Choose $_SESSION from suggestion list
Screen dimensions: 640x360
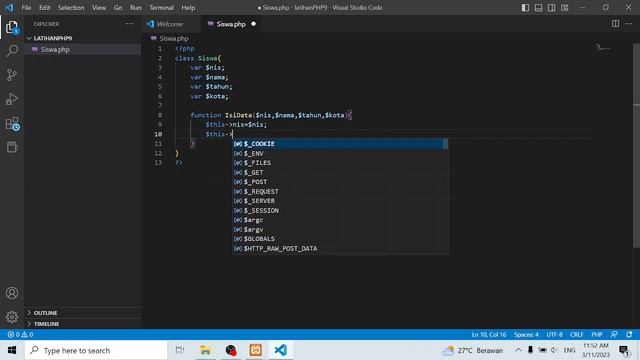[x=340, y=210]
